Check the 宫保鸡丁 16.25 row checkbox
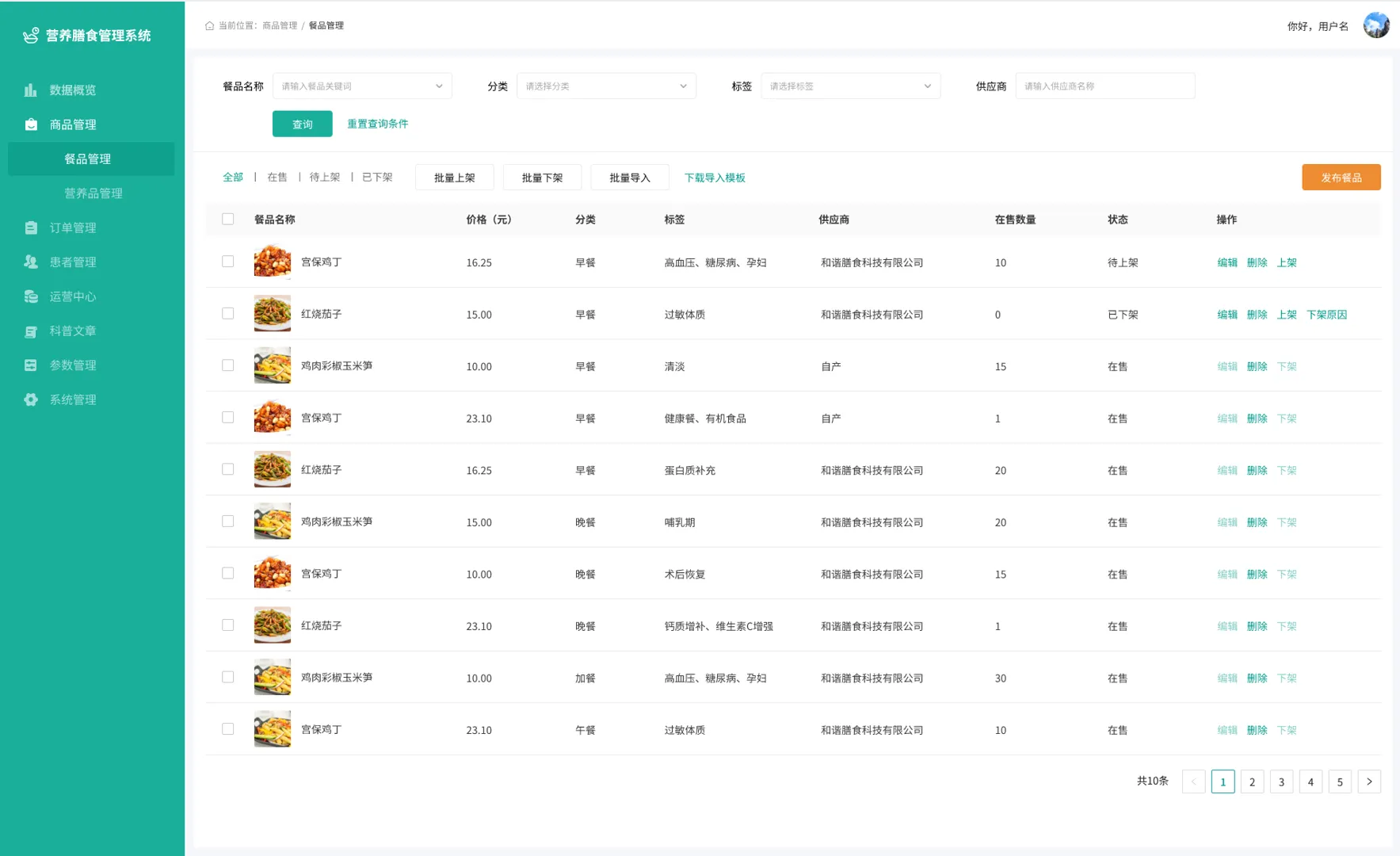 point(228,262)
